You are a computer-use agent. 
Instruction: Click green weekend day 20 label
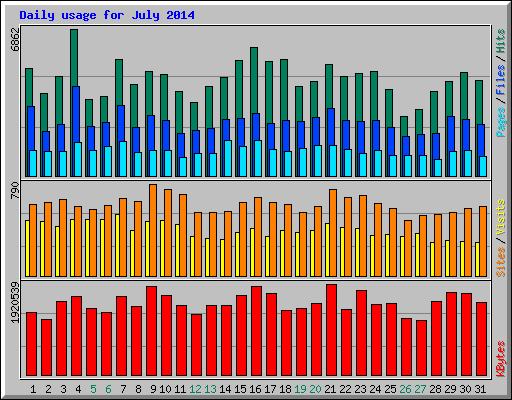[x=315, y=389]
